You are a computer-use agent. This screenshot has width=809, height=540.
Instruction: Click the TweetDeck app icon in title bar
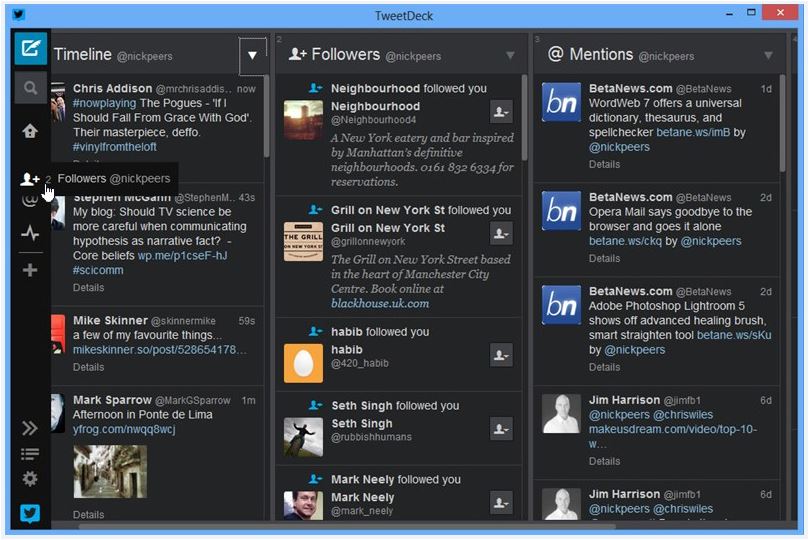click(19, 14)
